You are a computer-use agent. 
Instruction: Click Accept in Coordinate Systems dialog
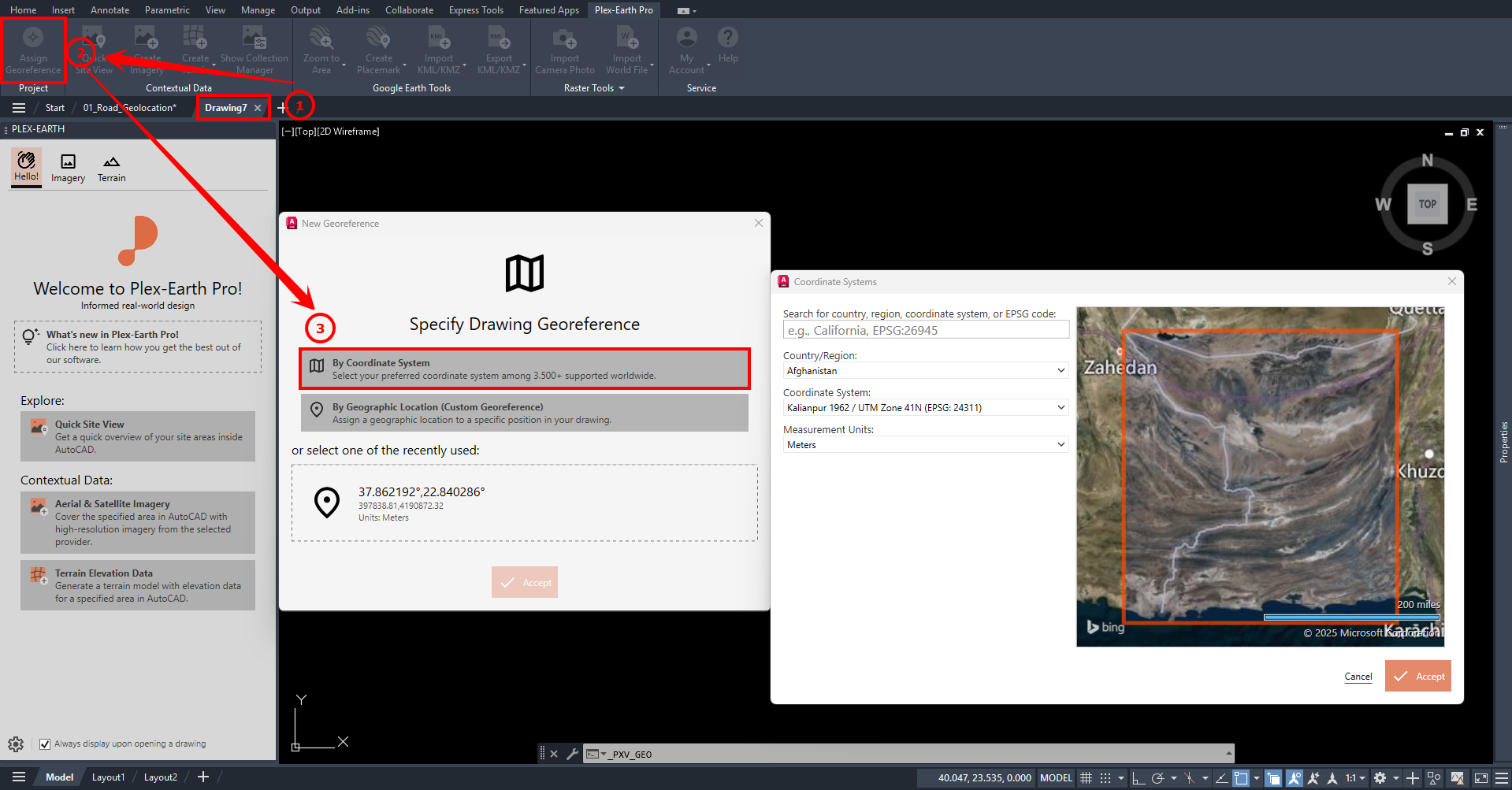pyautogui.click(x=1418, y=676)
